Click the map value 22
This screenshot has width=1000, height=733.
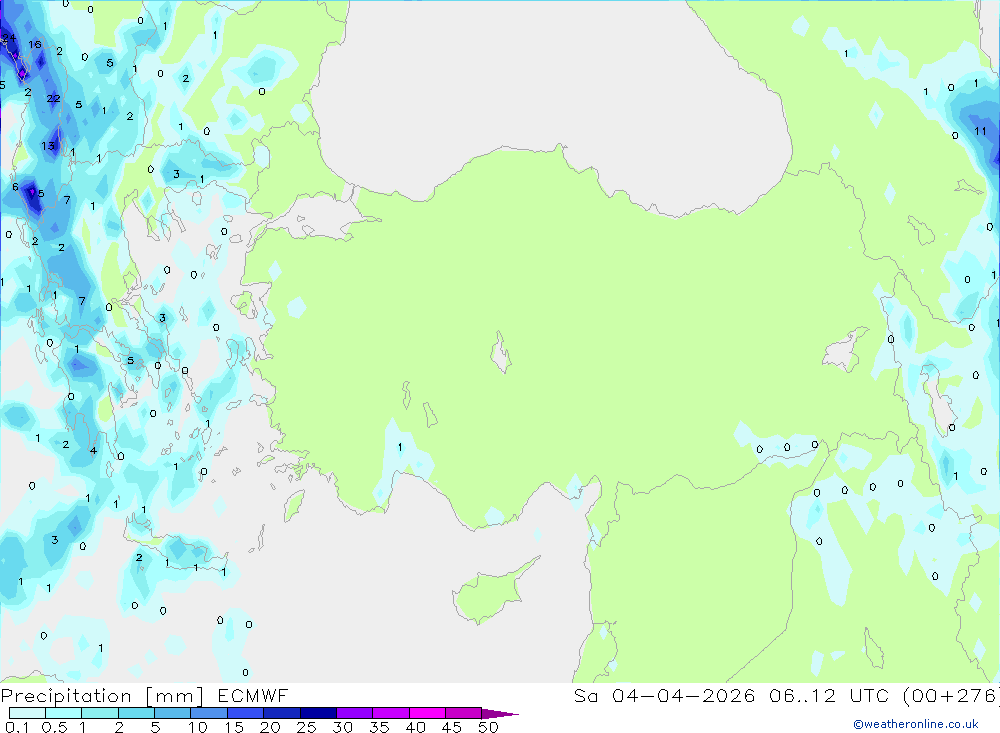coord(54,98)
